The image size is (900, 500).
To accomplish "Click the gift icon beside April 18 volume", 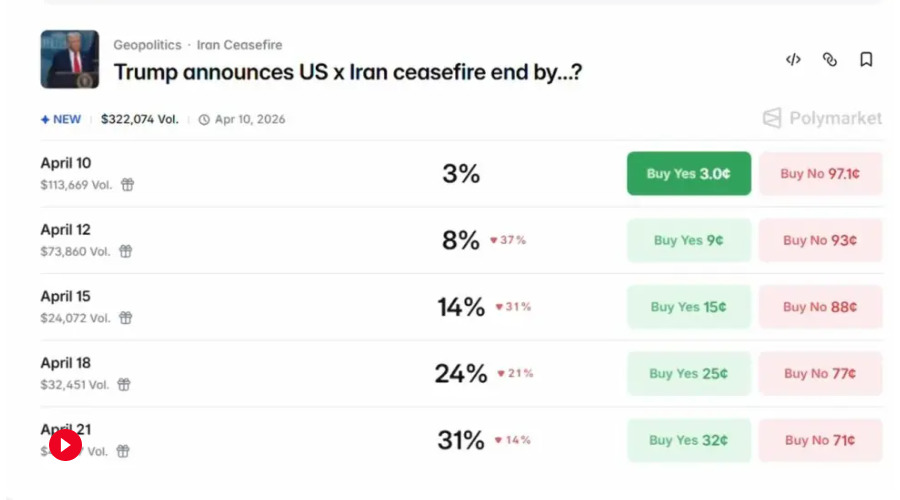I will 124,385.
